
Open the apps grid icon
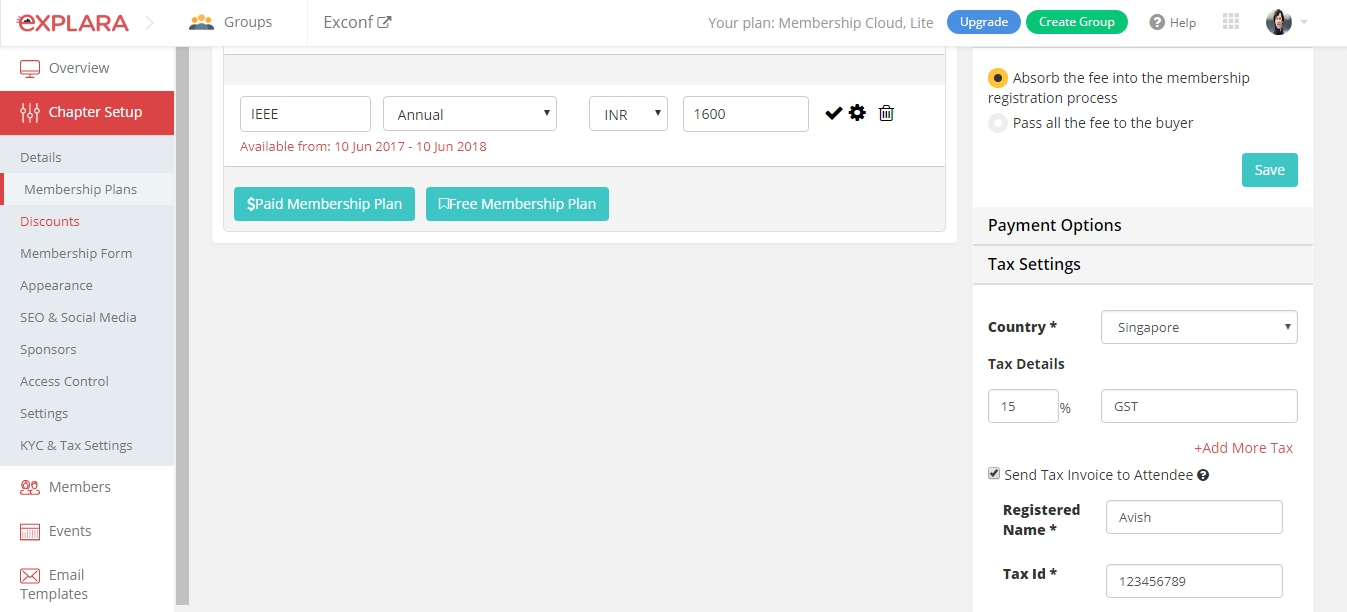[1231, 22]
